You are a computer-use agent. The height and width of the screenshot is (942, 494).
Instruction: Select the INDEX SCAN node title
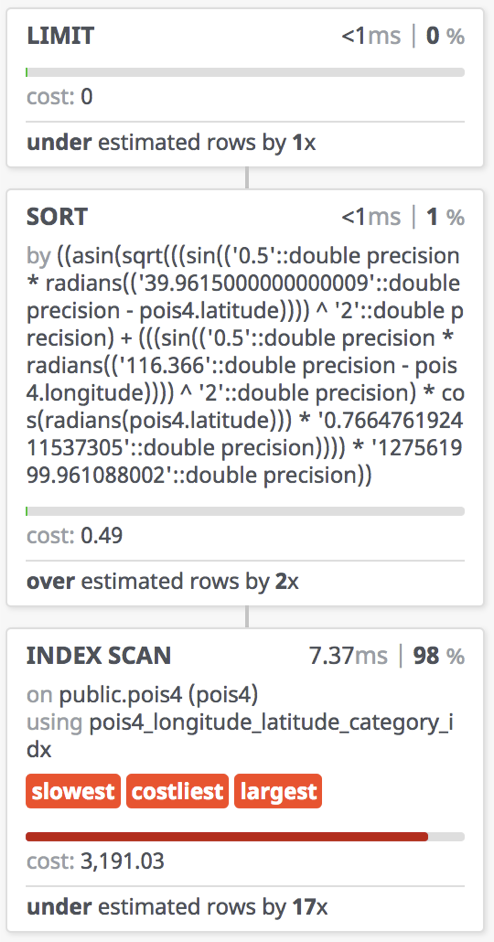(99, 656)
